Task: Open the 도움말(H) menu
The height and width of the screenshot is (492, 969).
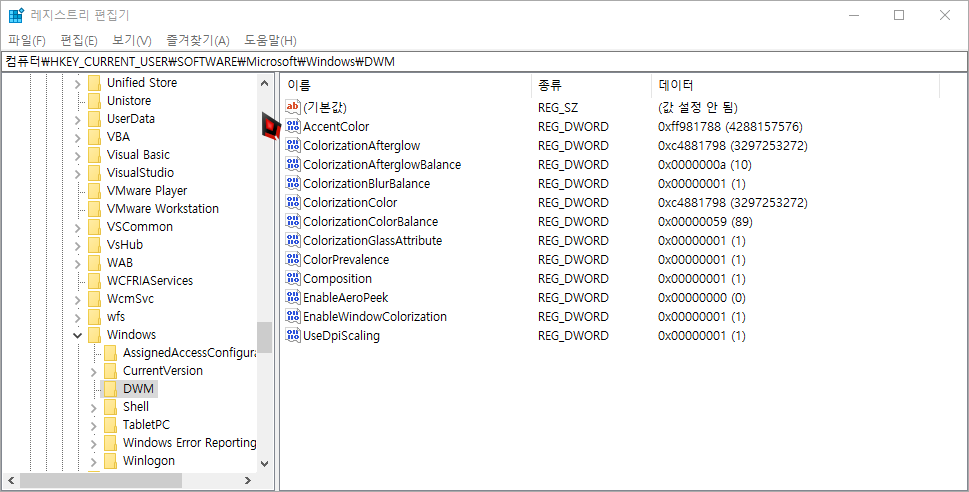Action: pyautogui.click(x=270, y=41)
